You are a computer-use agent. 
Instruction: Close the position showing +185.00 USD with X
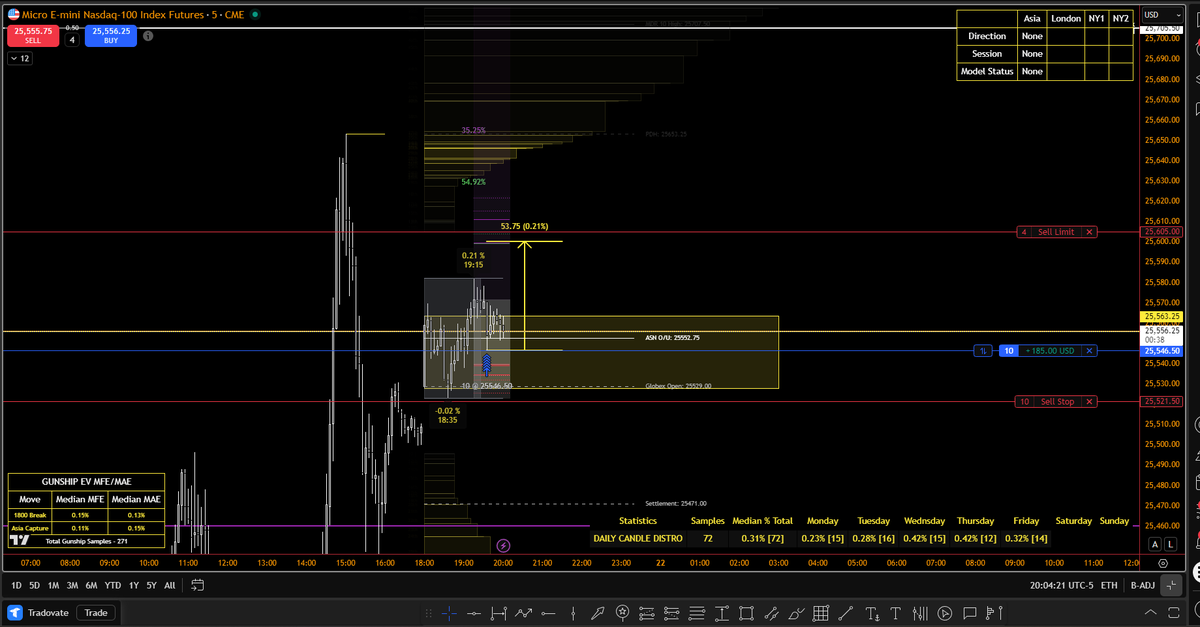click(1090, 351)
